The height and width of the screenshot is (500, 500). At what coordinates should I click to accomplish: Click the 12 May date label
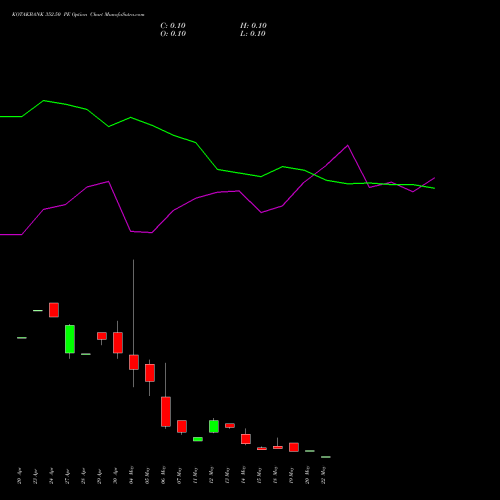click(211, 475)
